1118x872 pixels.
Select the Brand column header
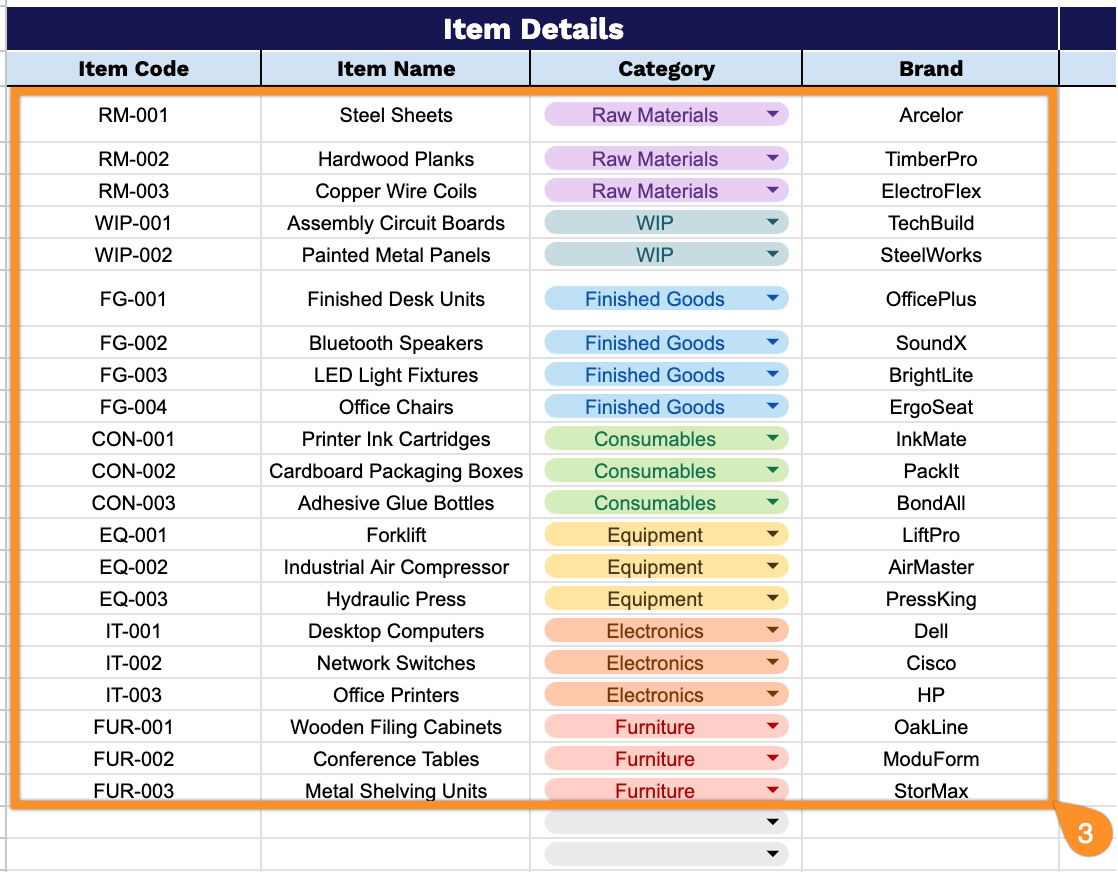pyautogui.click(x=930, y=68)
